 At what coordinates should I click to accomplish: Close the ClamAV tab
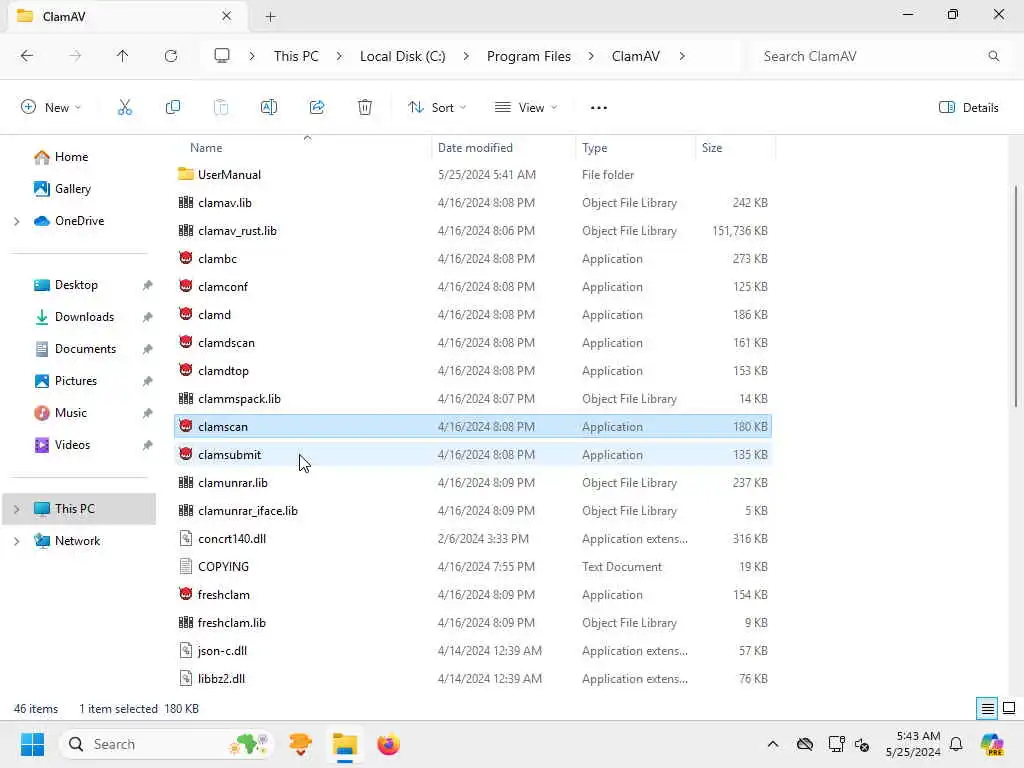pyautogui.click(x=227, y=16)
